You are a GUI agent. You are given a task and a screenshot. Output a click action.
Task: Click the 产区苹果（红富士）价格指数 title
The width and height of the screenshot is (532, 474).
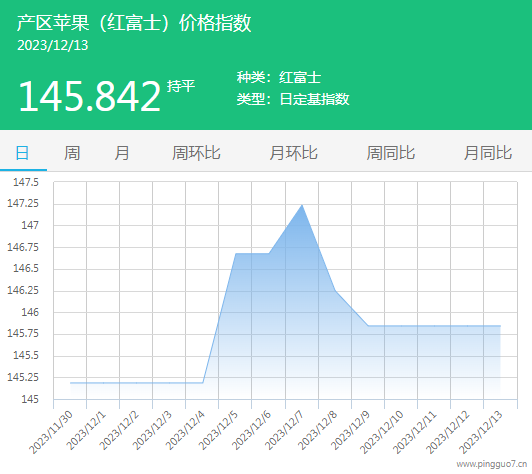(134, 23)
